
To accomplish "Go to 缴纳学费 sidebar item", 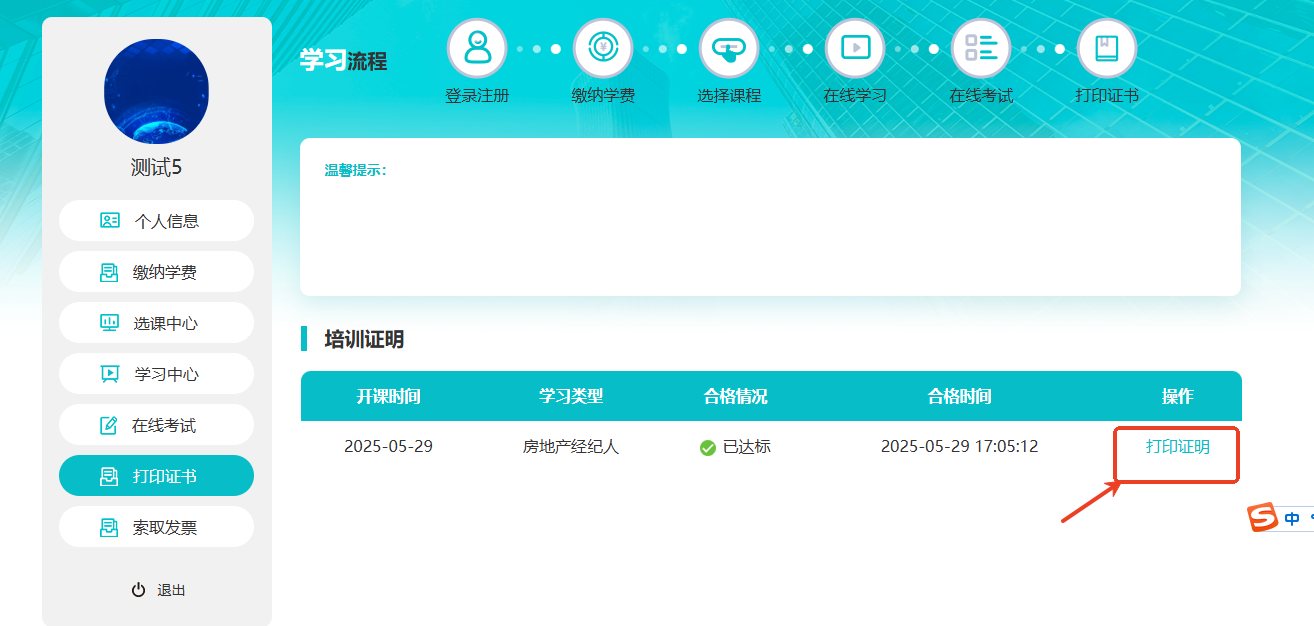I will [156, 272].
